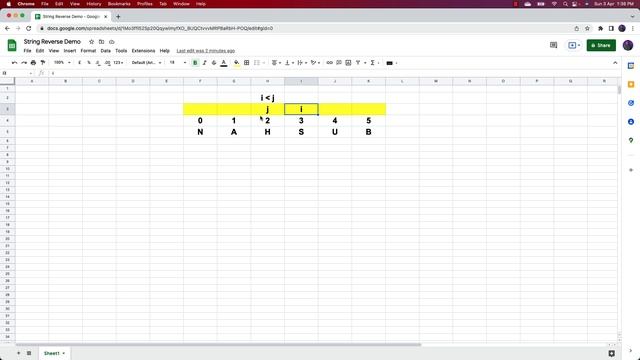Open the Sheets home icon
The image size is (640, 360).
point(12,45)
